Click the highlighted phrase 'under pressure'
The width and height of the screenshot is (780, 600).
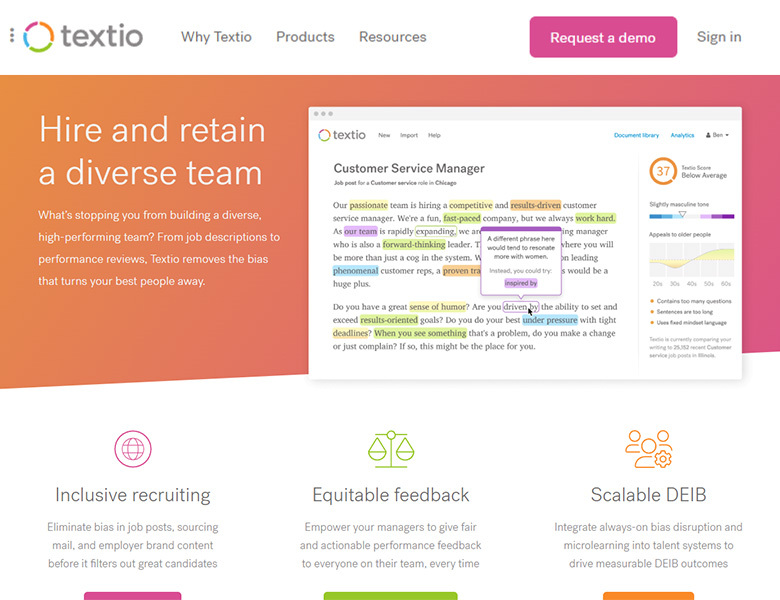click(550, 320)
